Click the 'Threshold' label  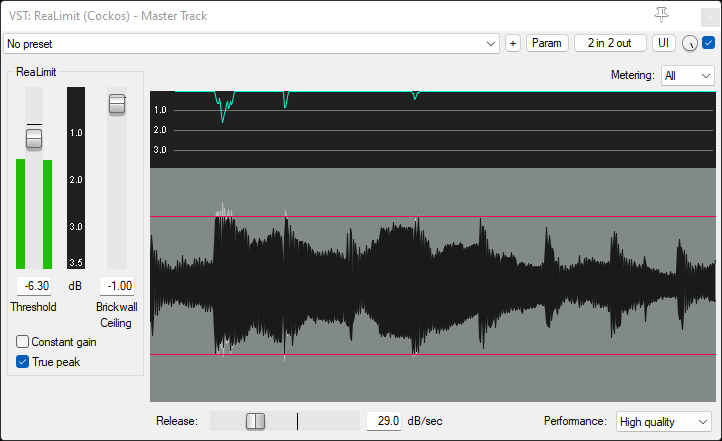tap(34, 307)
